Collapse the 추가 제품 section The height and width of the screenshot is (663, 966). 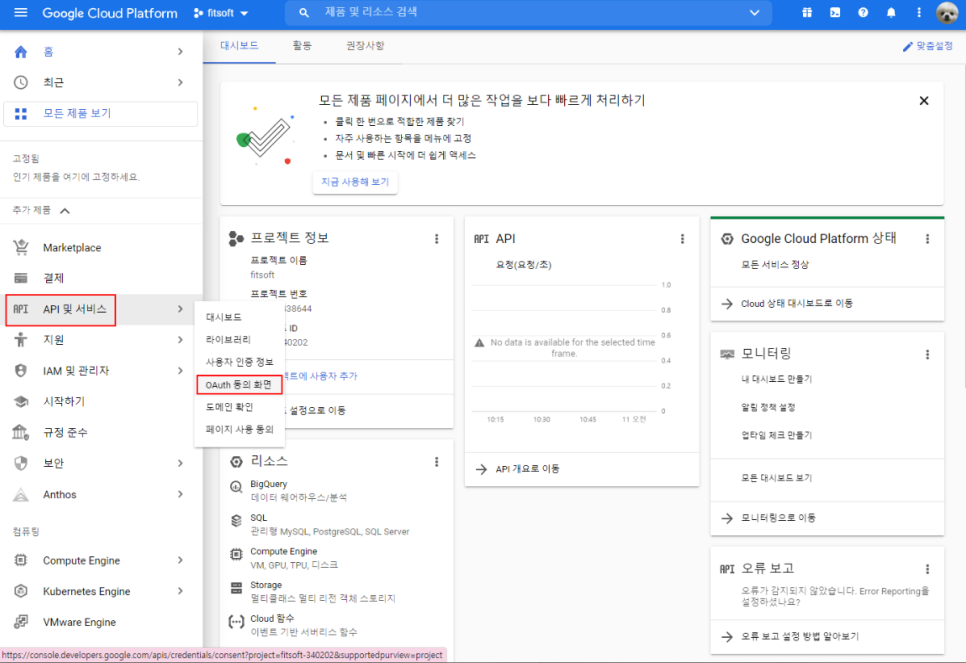coord(65,211)
